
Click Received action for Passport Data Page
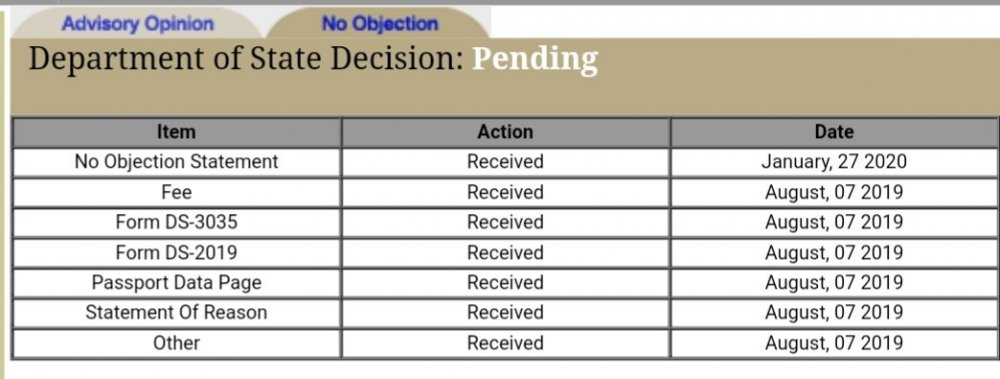[x=505, y=283]
